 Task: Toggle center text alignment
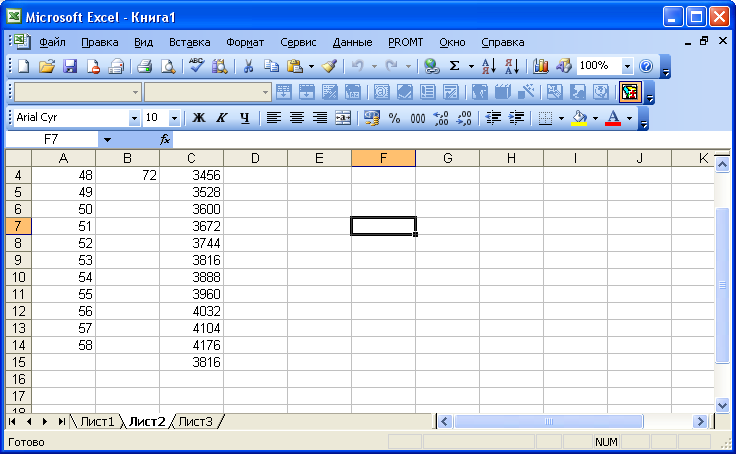297,117
